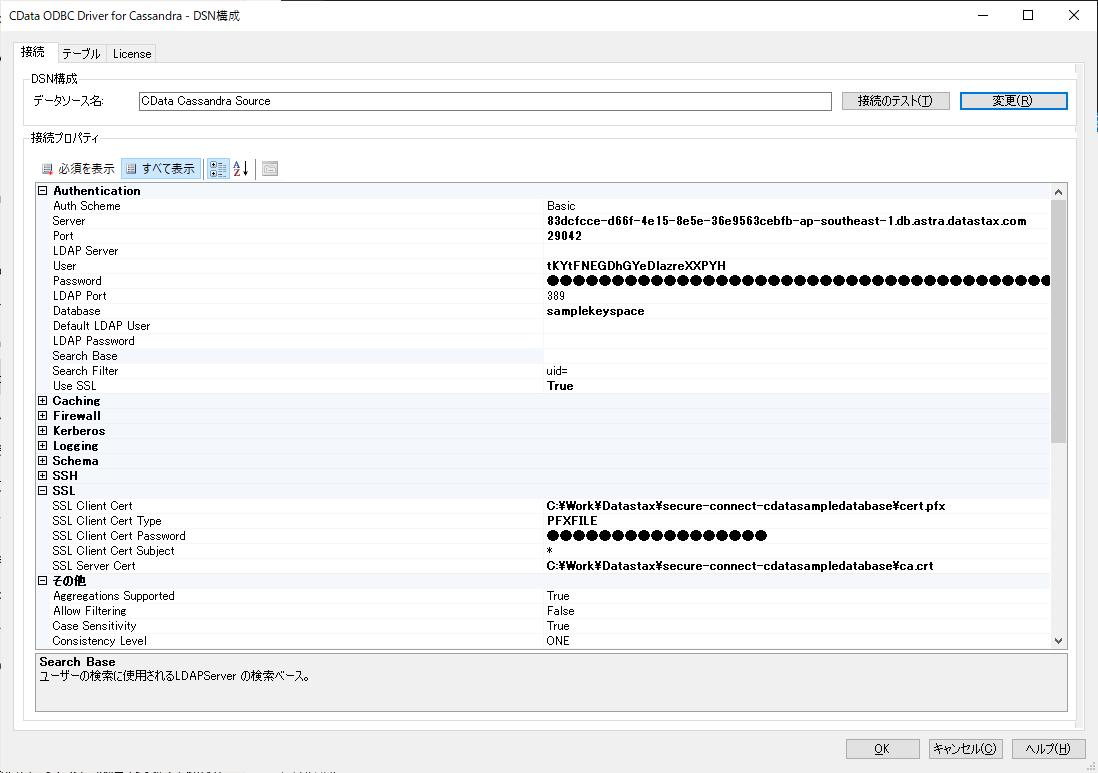Collapse the Authentication category
1098x773 pixels.
tap(43, 190)
